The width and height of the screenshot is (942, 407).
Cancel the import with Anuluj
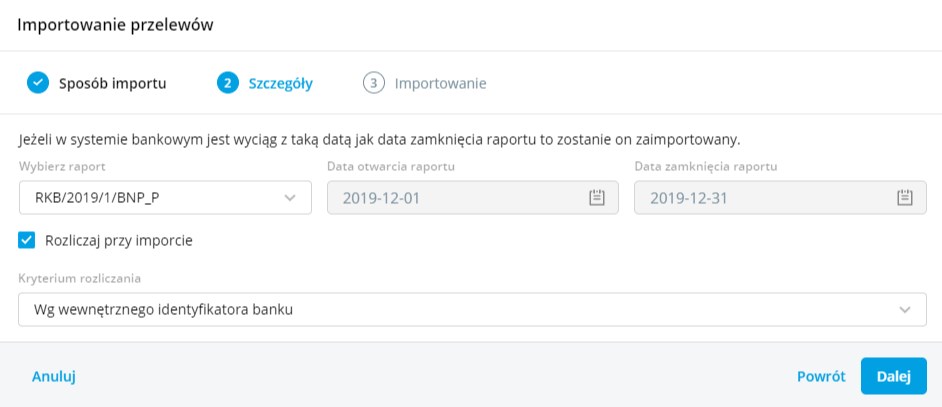(x=54, y=376)
